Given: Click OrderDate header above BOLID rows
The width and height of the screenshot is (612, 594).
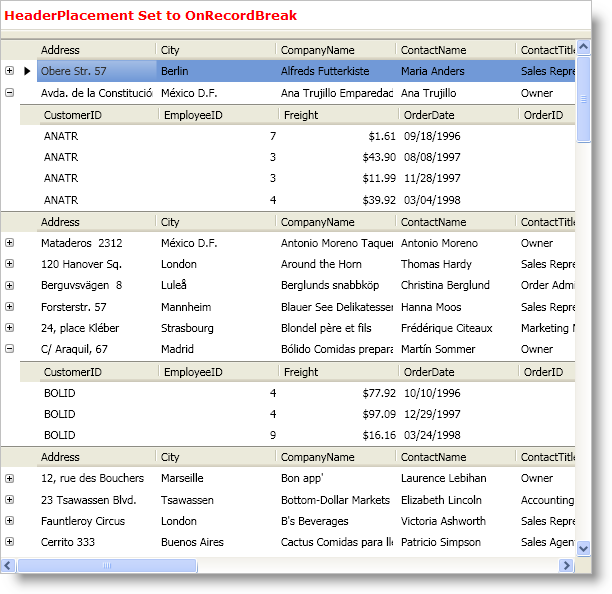Looking at the screenshot, I should coord(459,372).
